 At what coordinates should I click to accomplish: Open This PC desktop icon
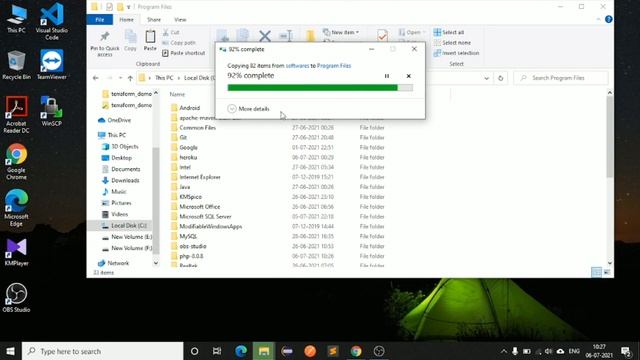click(16, 18)
